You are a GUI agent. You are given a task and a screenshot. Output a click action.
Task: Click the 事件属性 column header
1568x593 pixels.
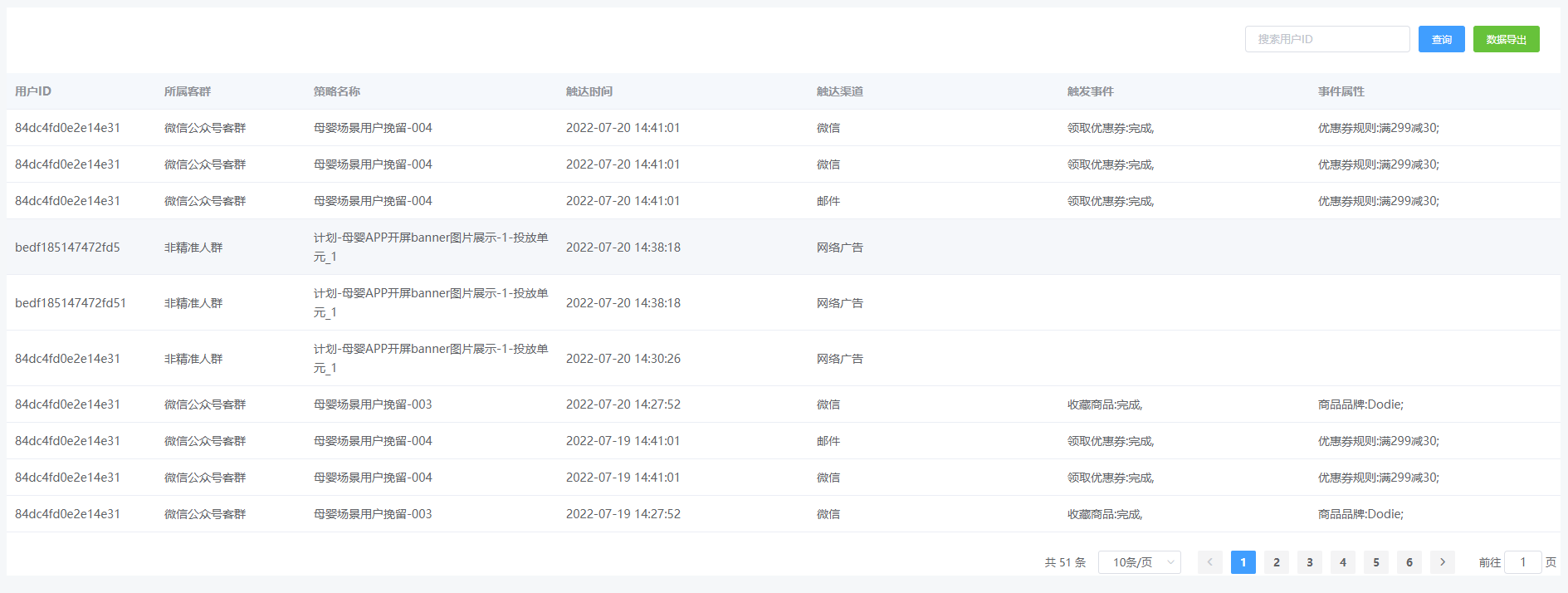[1341, 91]
